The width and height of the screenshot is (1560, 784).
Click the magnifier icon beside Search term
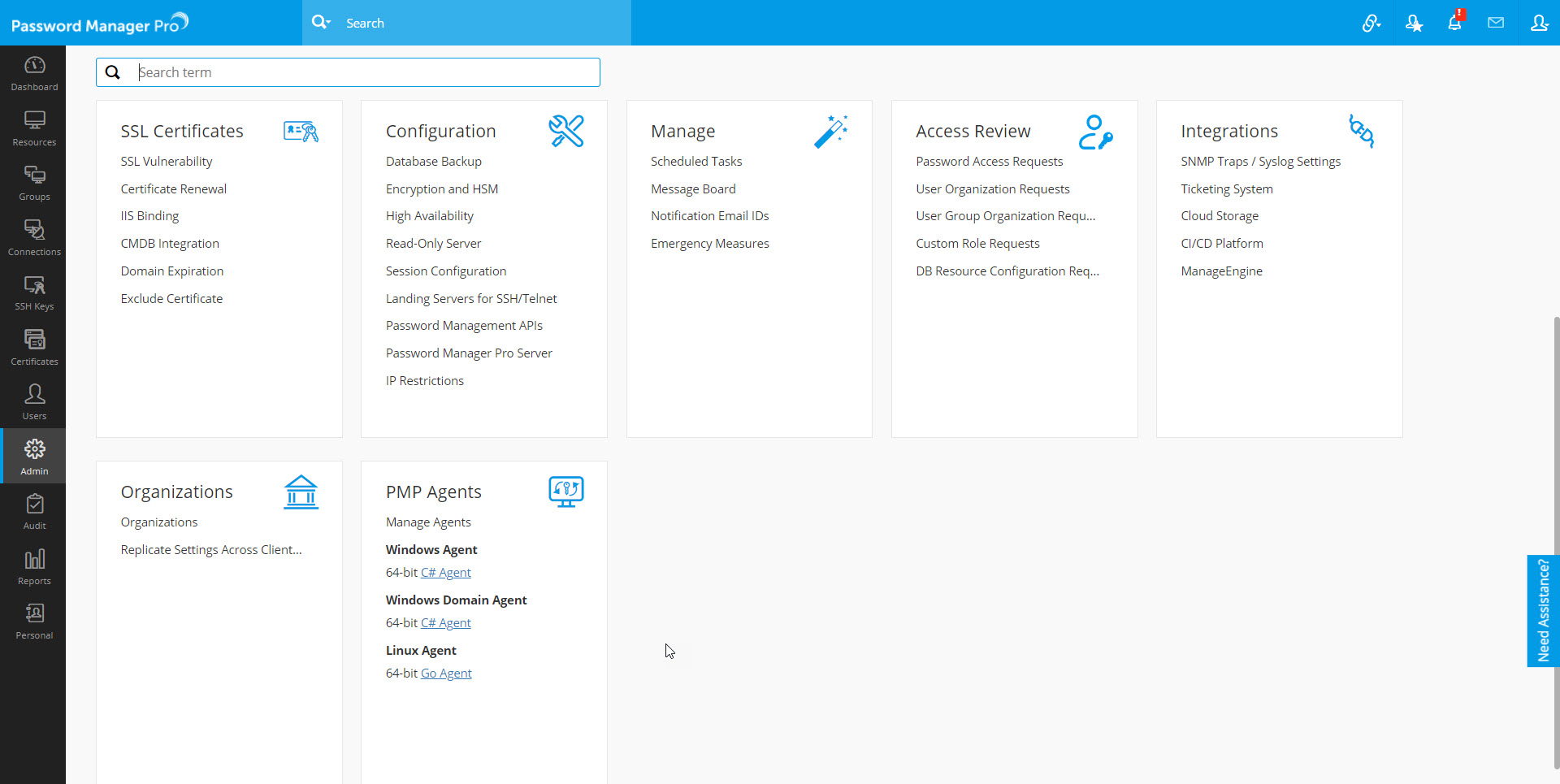coord(113,72)
